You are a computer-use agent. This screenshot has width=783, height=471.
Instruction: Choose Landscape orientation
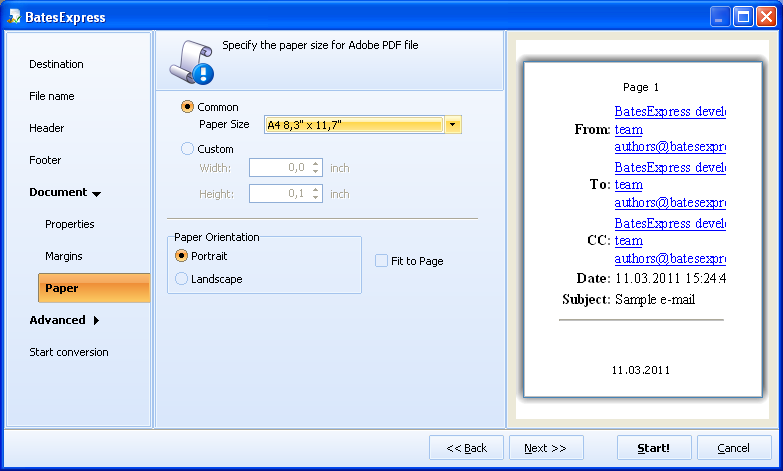[x=181, y=279]
